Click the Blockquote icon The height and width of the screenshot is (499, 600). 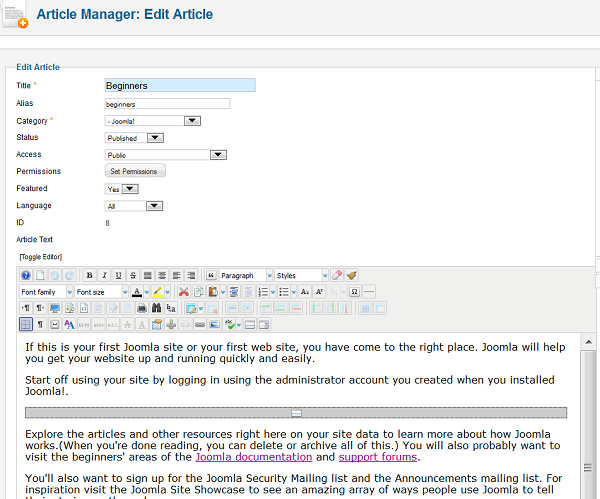point(211,275)
